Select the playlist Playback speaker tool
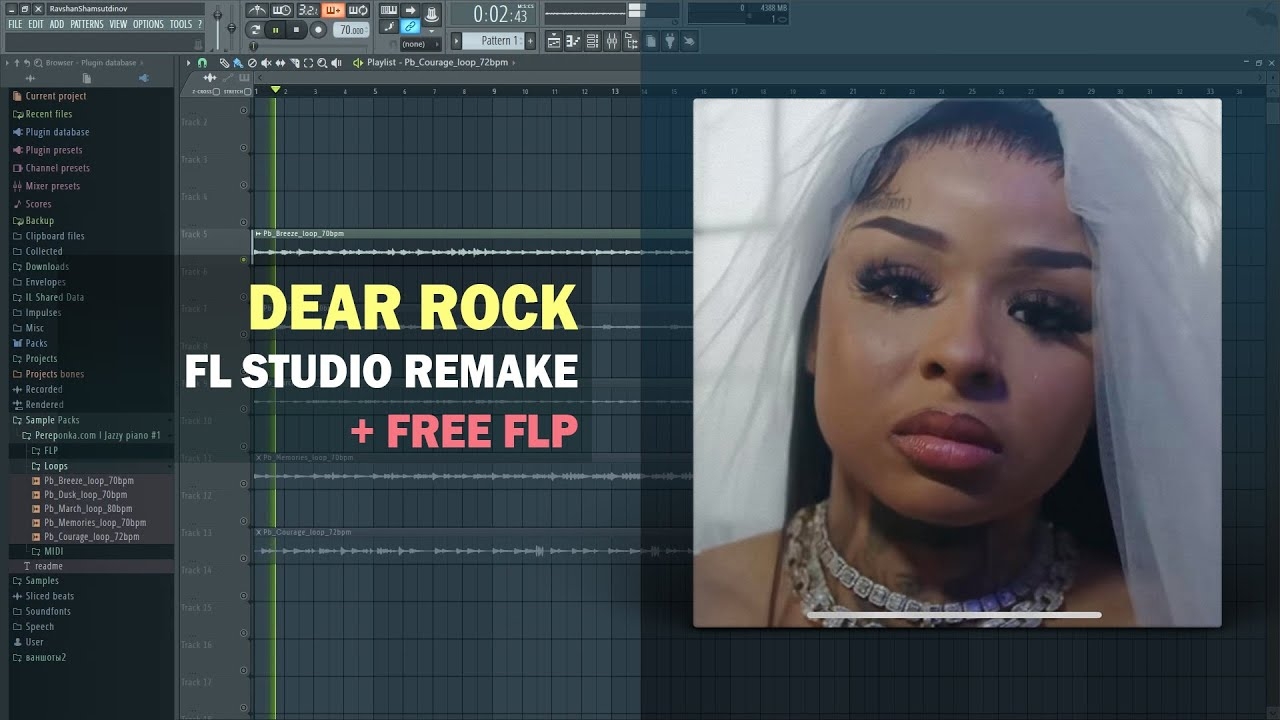Image resolution: width=1280 pixels, height=720 pixels. point(336,63)
